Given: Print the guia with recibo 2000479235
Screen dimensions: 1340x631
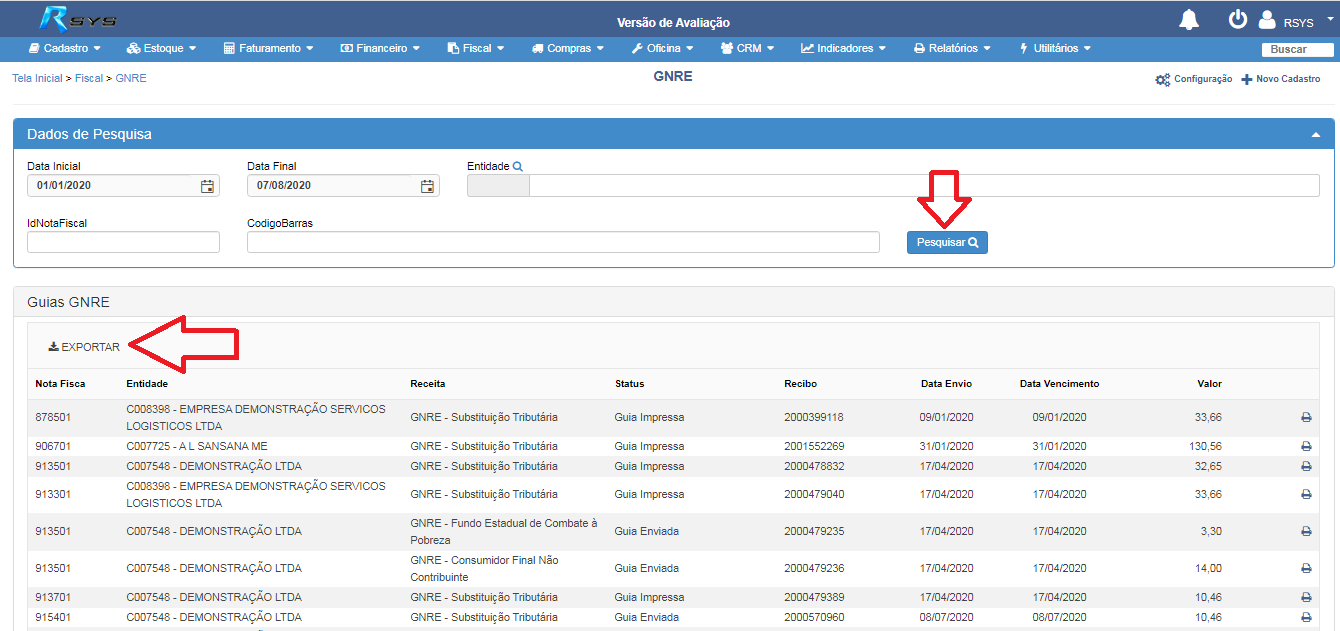Looking at the screenshot, I should point(1306,531).
